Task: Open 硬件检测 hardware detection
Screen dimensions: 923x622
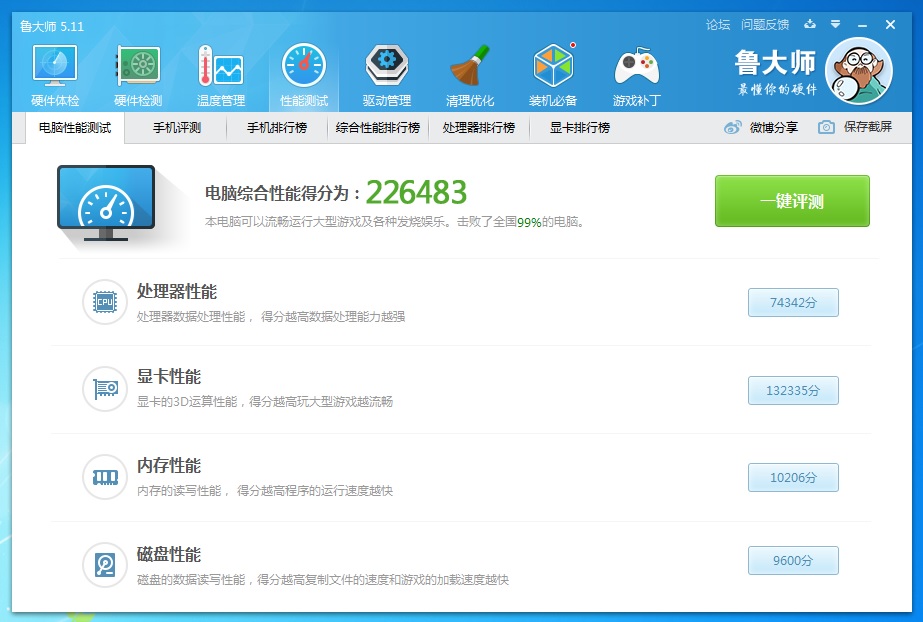Action: (x=138, y=75)
